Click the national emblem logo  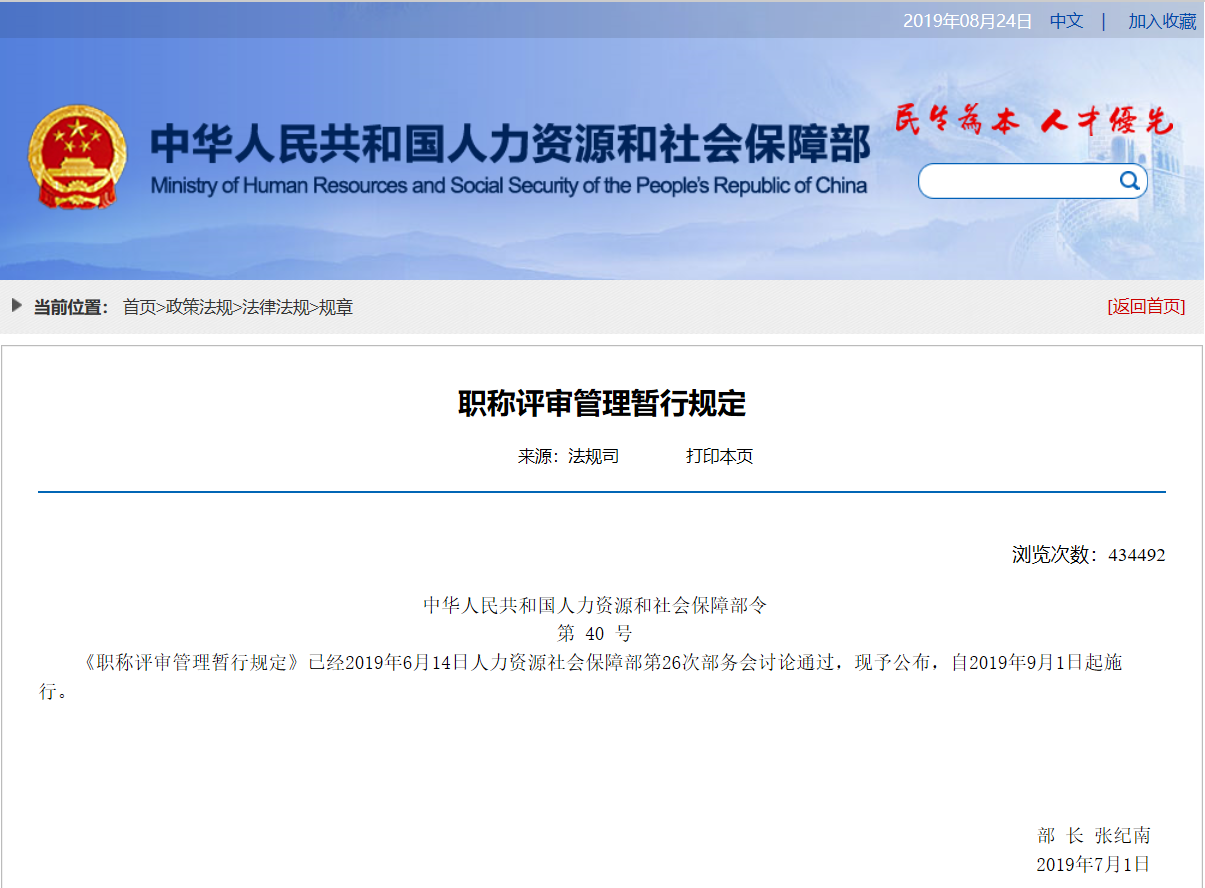pyautogui.click(x=77, y=158)
